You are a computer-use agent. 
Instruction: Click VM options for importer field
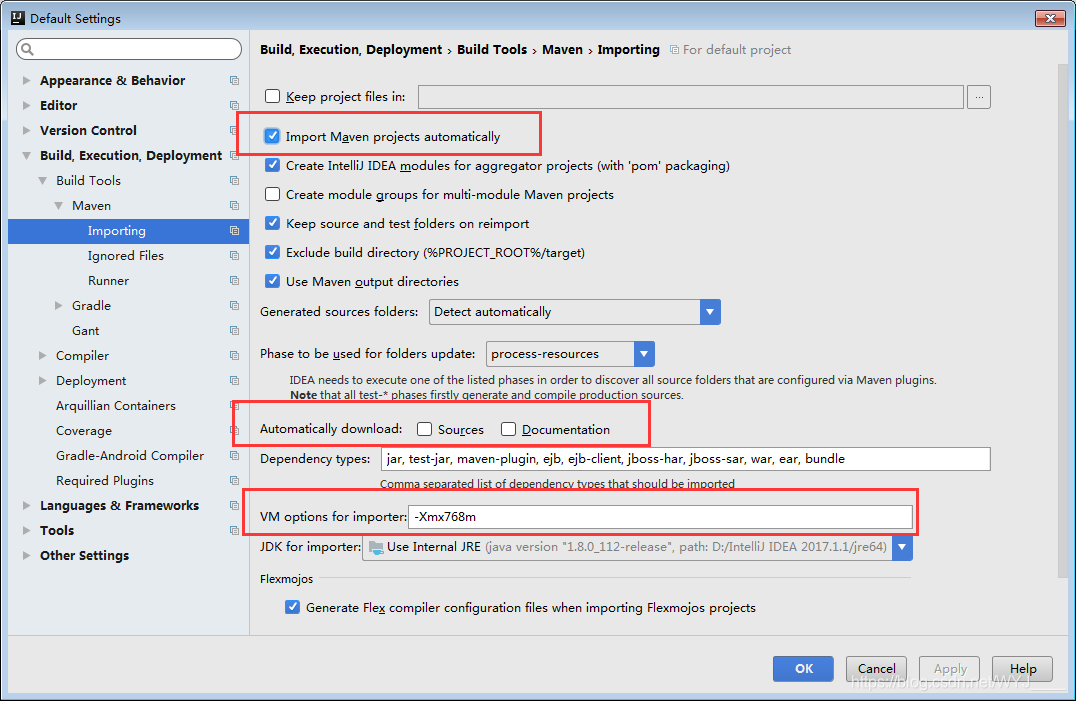coord(660,517)
